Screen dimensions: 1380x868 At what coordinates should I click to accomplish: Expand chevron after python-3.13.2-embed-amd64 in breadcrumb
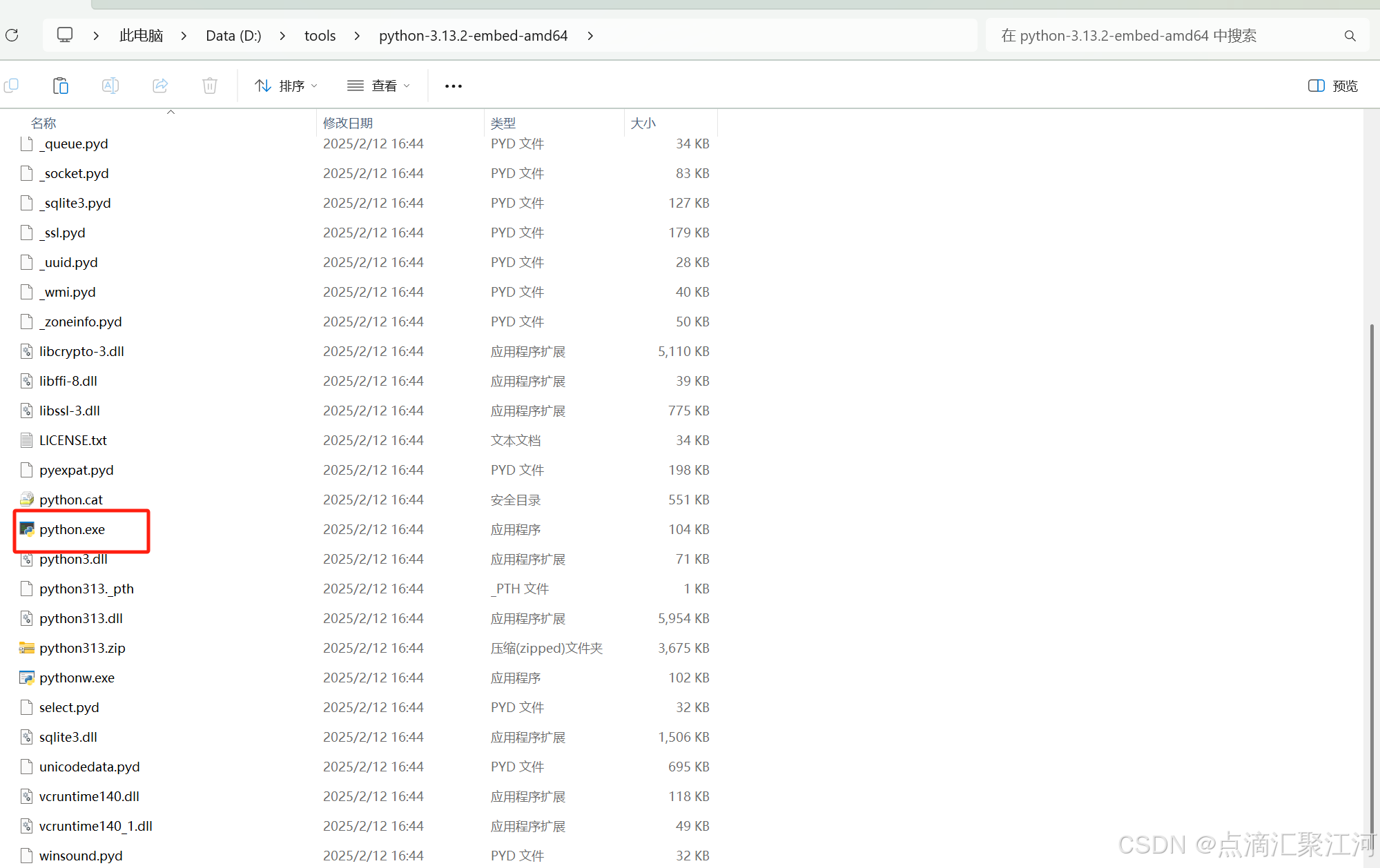590,36
